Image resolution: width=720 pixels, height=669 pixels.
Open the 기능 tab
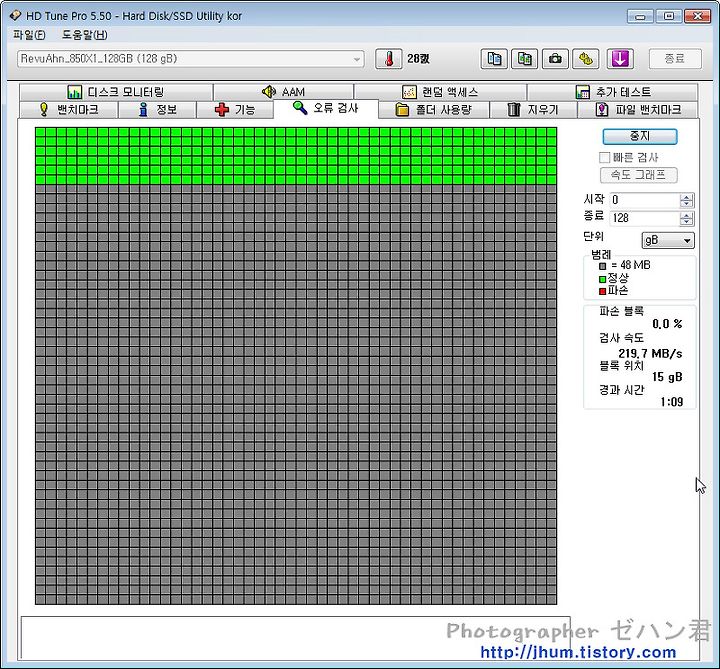click(235, 110)
